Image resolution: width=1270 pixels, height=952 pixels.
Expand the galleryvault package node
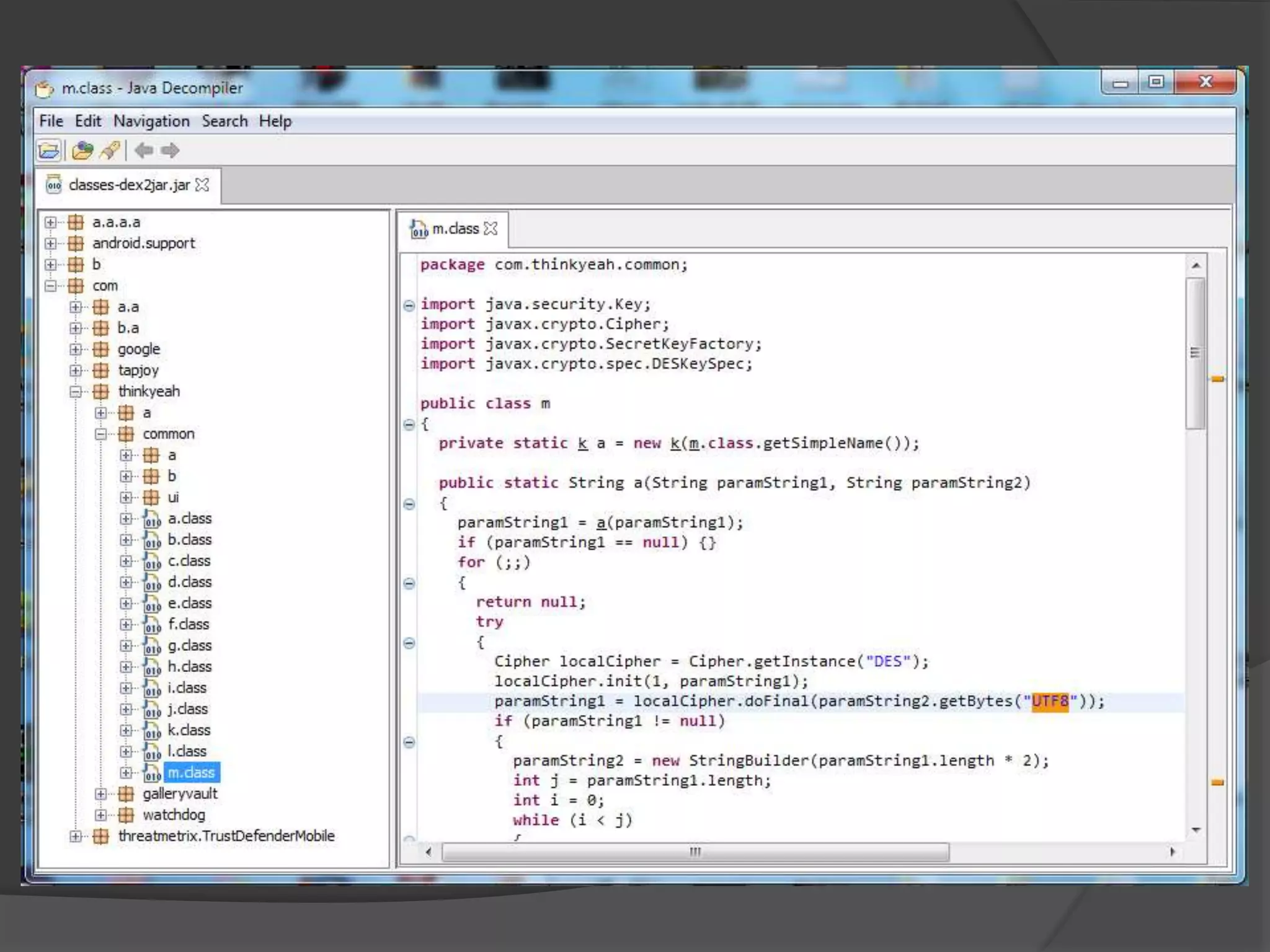(x=101, y=794)
